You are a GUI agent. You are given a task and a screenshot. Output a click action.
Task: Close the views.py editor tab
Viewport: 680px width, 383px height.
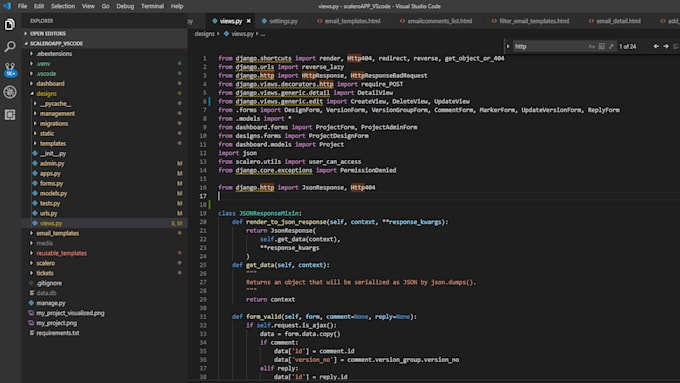[248, 21]
